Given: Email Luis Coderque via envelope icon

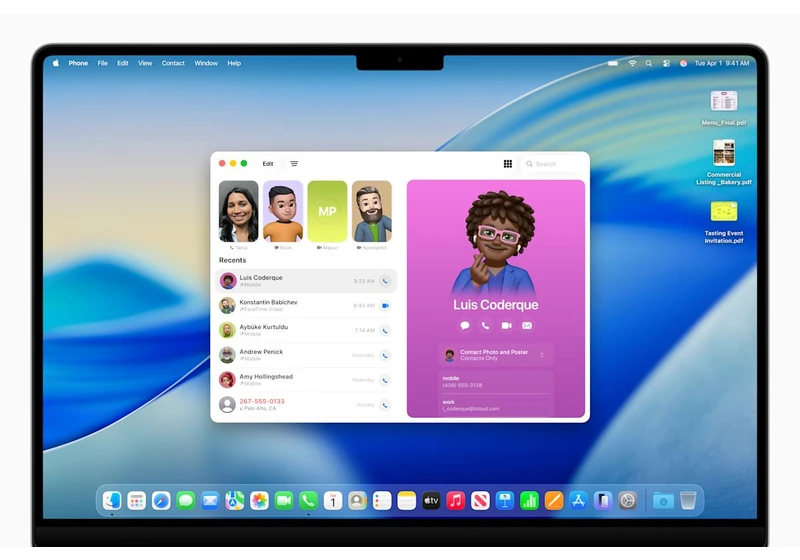Looking at the screenshot, I should click(x=527, y=325).
